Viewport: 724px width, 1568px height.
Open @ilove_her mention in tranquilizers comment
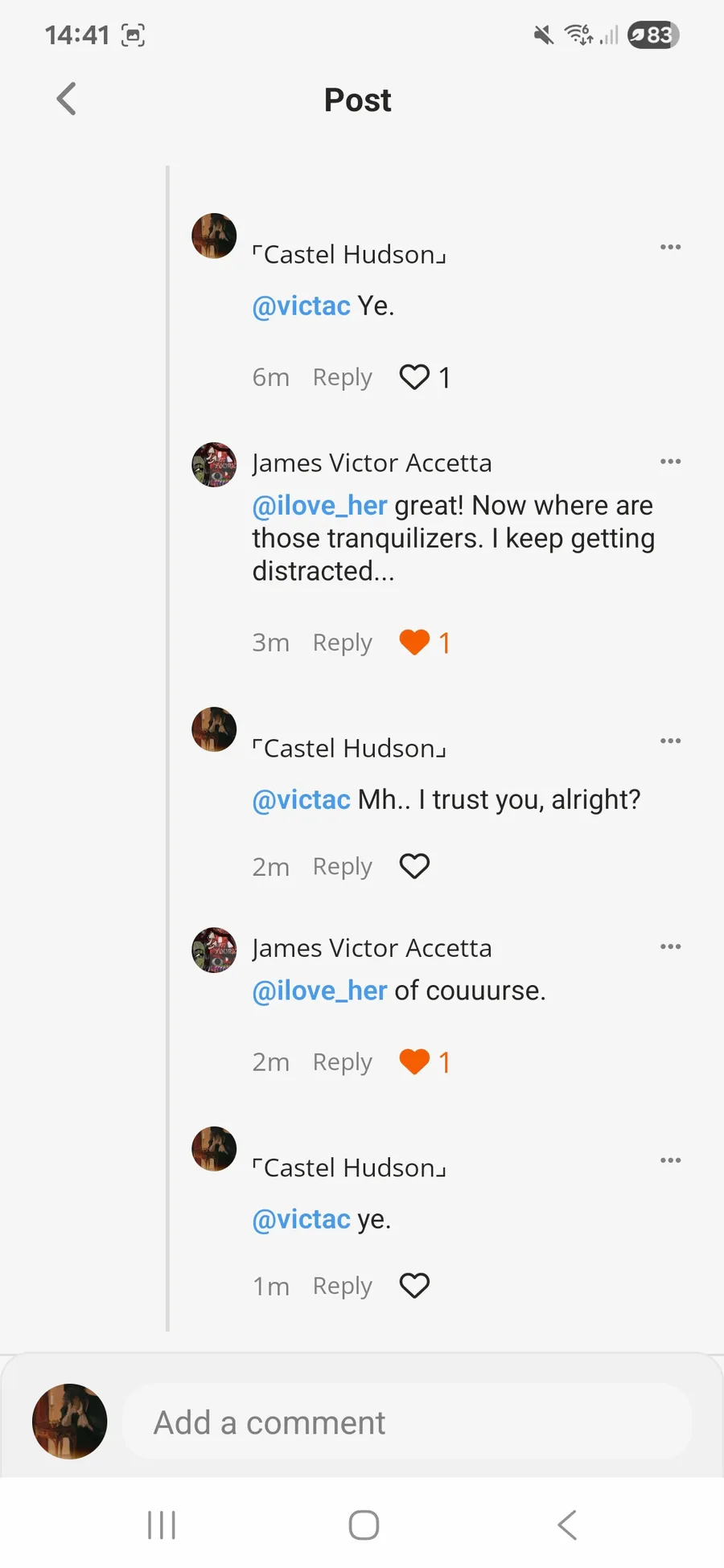[319, 506]
